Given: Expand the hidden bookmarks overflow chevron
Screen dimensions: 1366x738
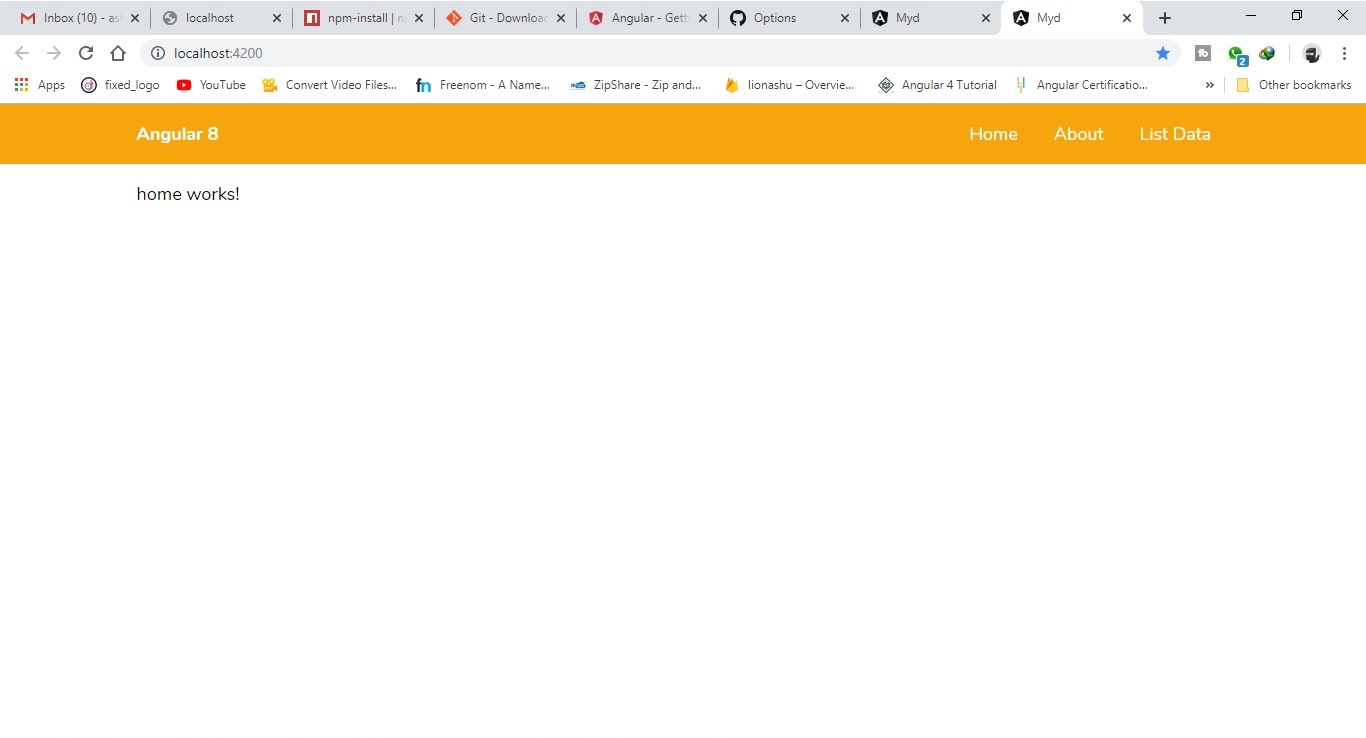Looking at the screenshot, I should (1210, 85).
